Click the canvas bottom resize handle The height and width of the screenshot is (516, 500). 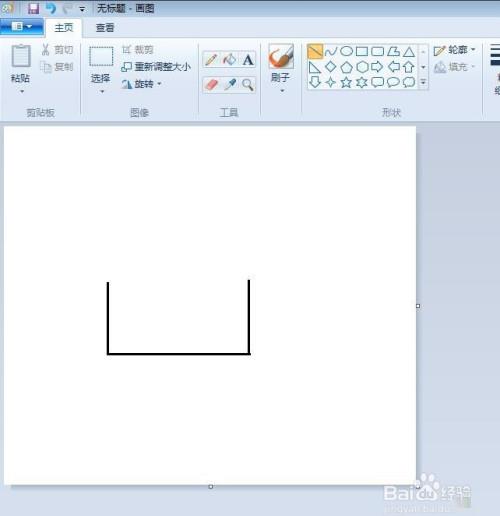(x=211, y=487)
